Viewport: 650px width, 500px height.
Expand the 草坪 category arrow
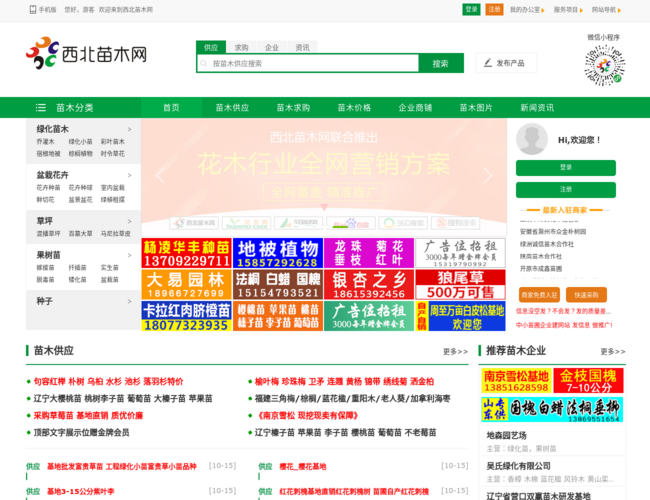coord(129,221)
